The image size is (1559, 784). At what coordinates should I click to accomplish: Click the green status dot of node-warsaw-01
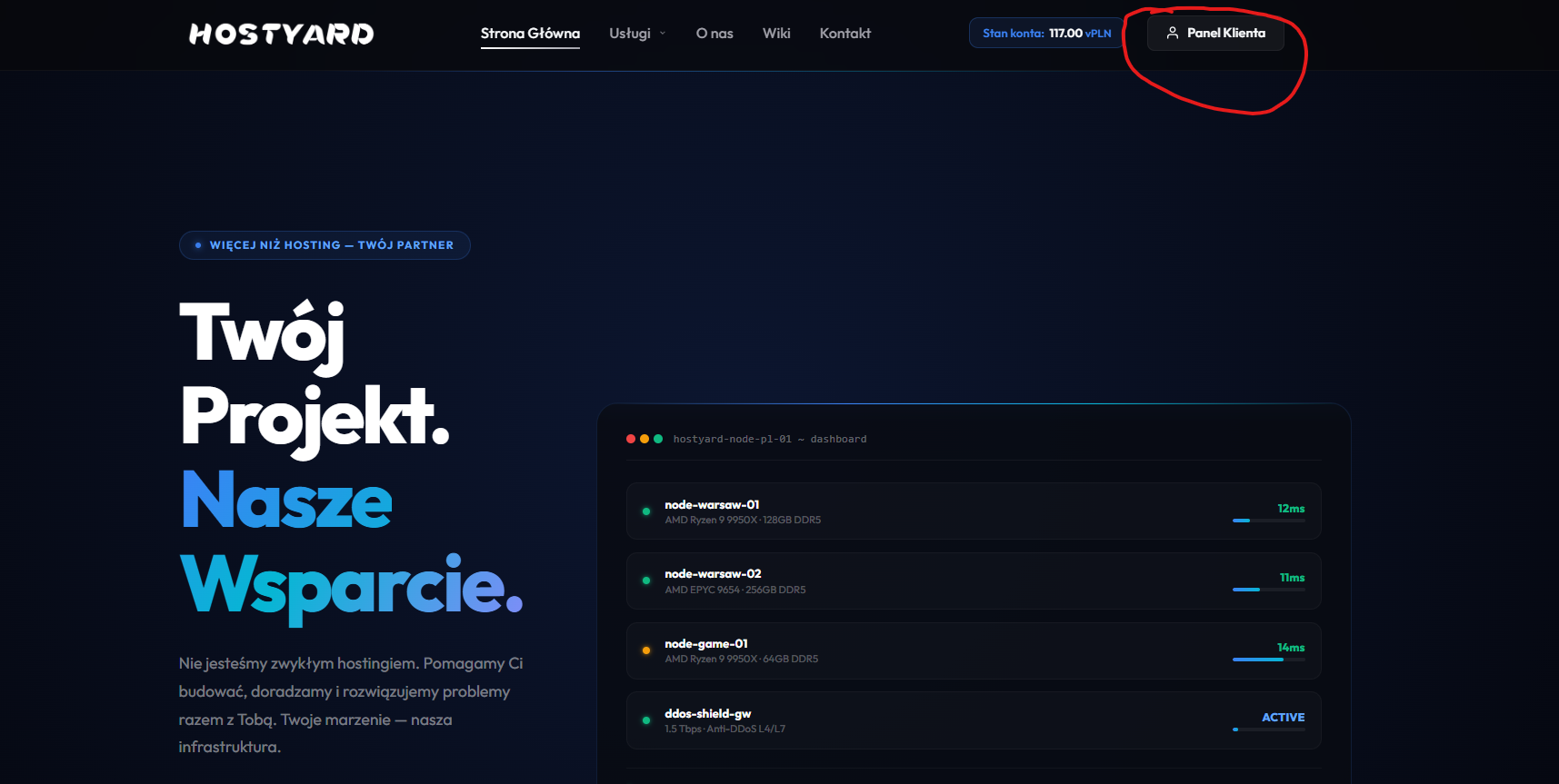pyautogui.click(x=646, y=511)
